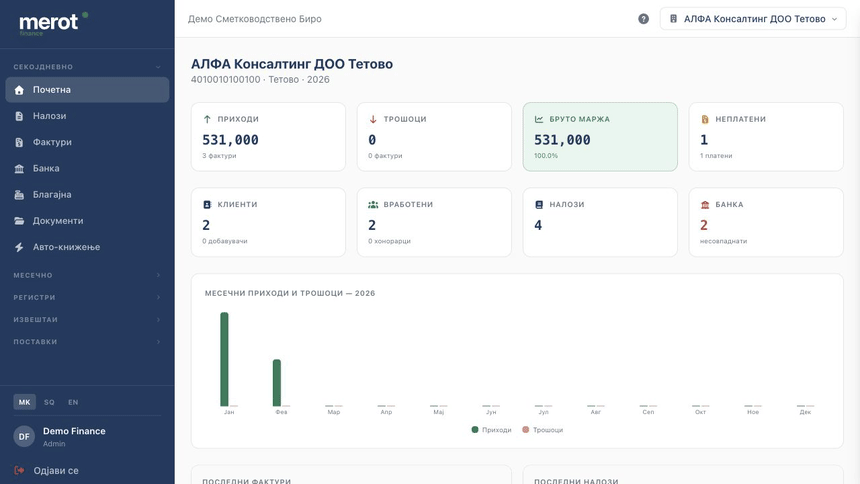
Task: Toggle the pink Трошоци legend swatch
Action: click(x=525, y=430)
